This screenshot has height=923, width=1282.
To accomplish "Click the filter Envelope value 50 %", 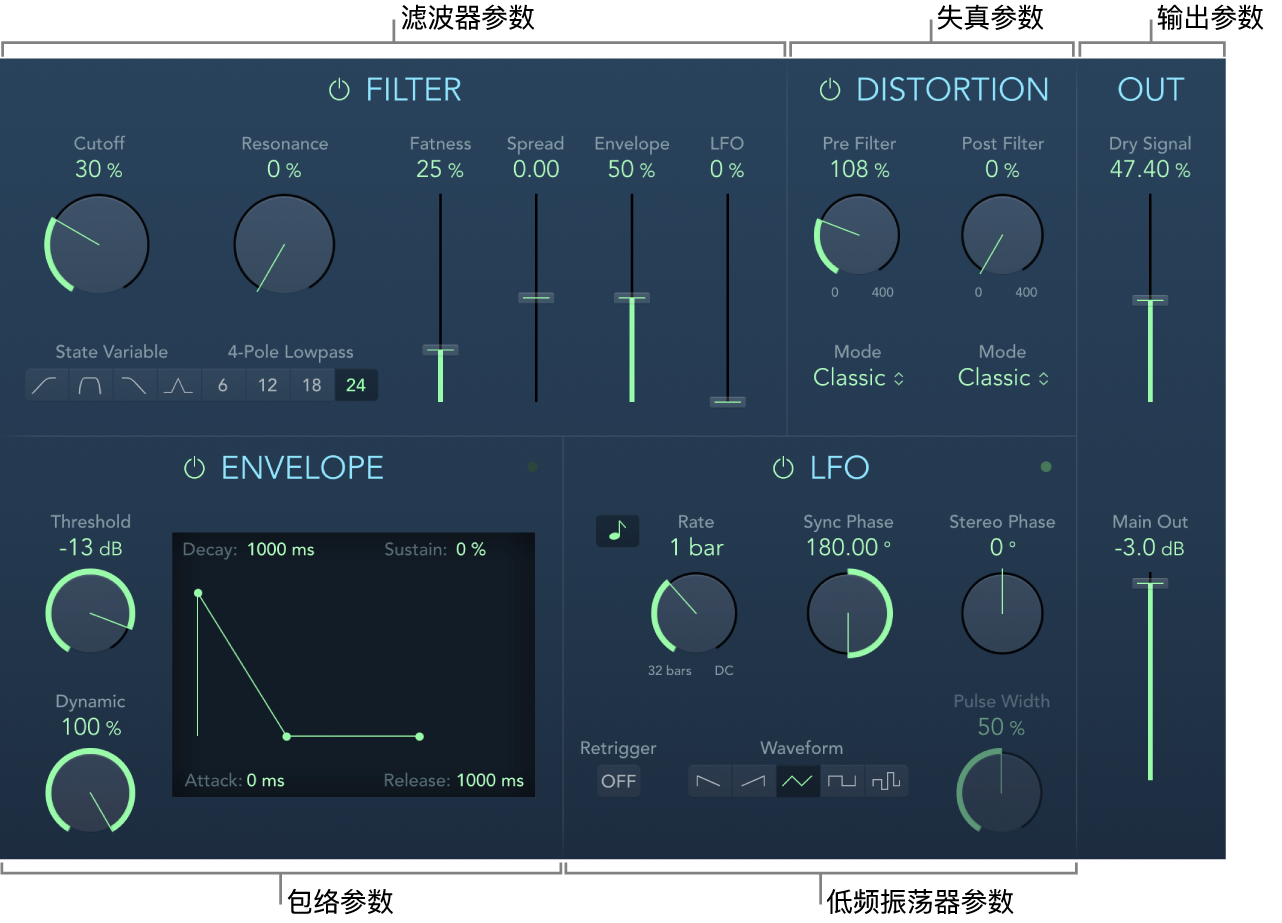I will click(x=631, y=169).
